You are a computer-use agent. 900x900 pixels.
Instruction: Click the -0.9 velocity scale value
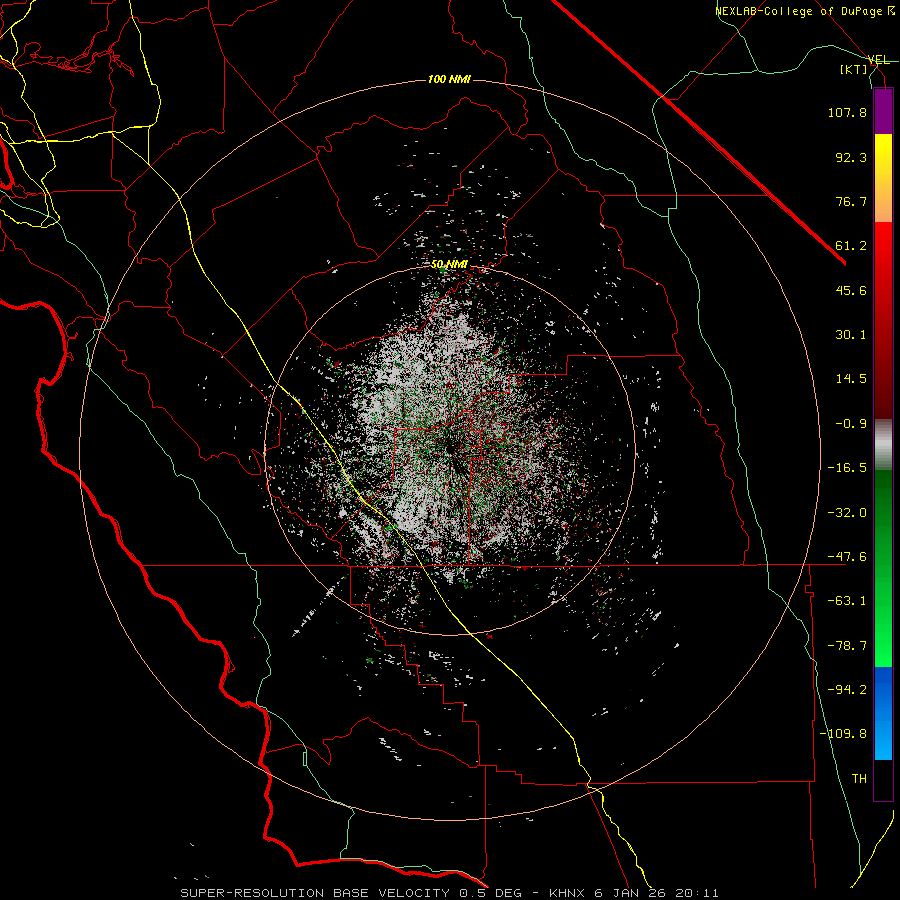click(851, 424)
